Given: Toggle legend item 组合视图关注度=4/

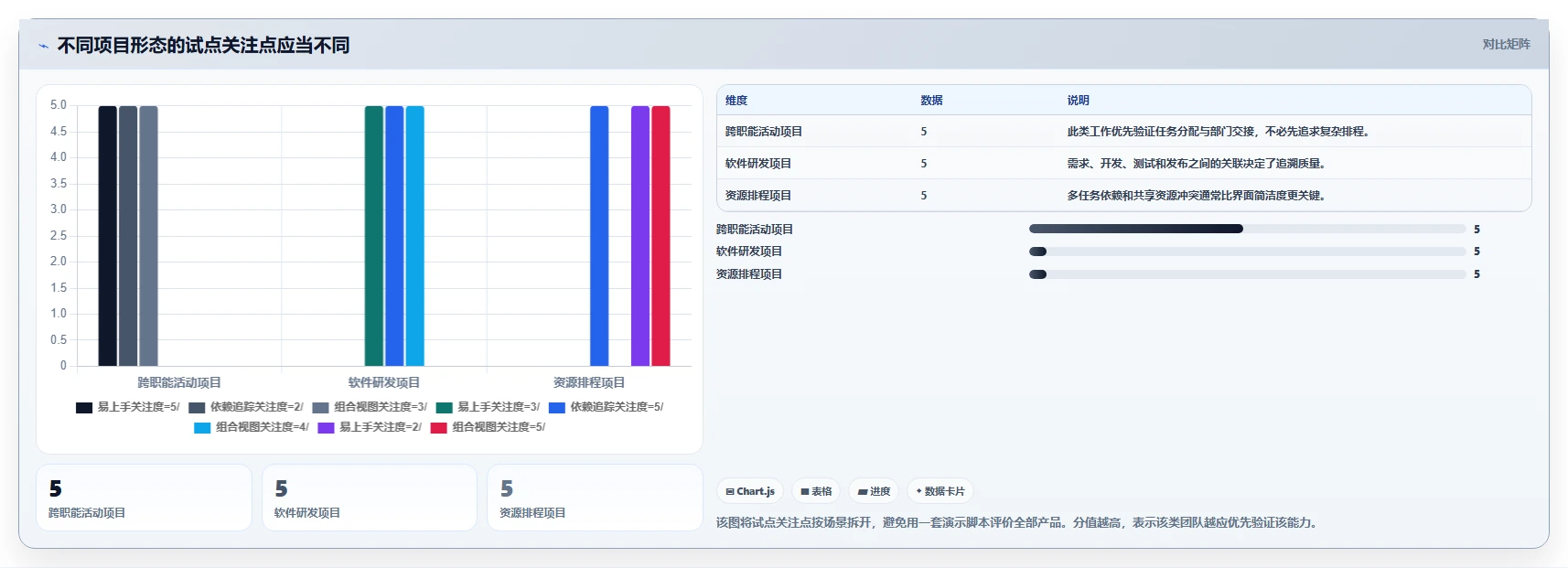Looking at the screenshot, I should 252,427.
